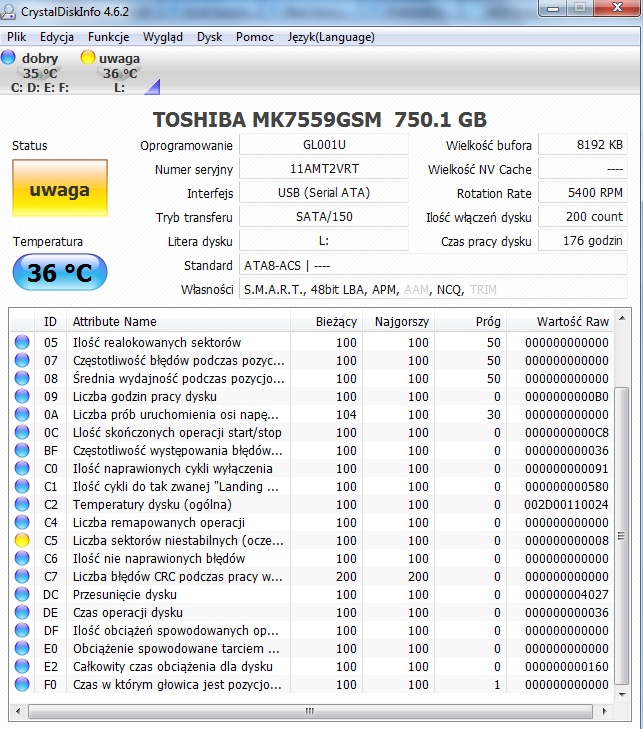Click the blue status icon for ID 05
This screenshot has width=643, height=729.
[x=22, y=342]
